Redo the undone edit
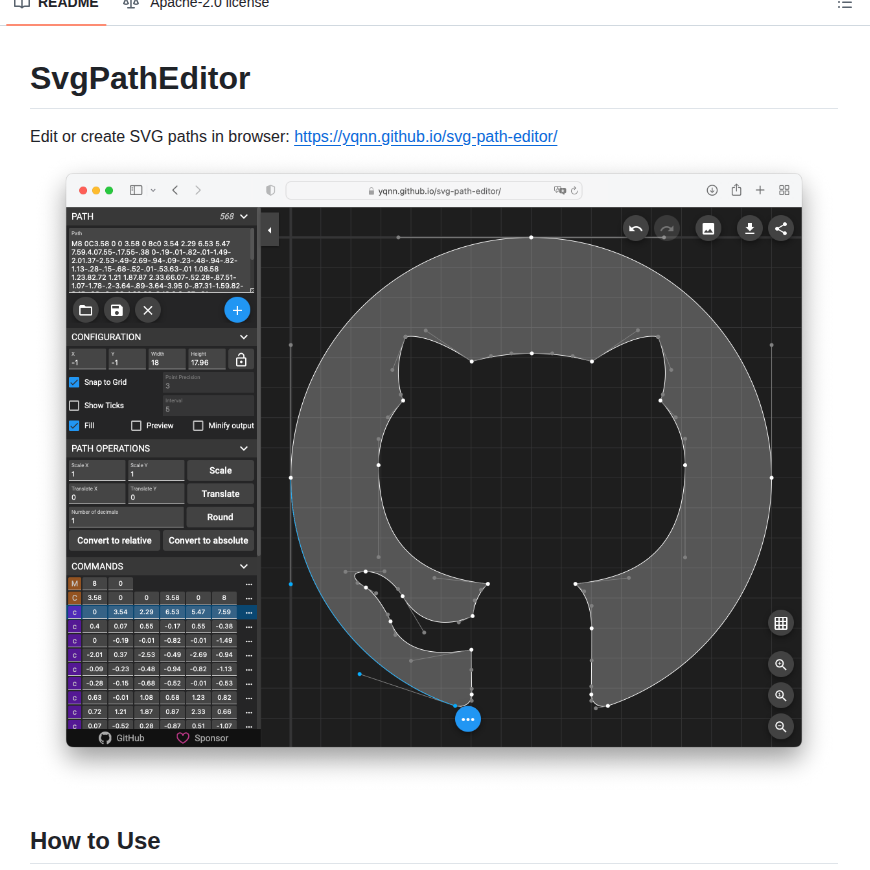 tap(667, 228)
